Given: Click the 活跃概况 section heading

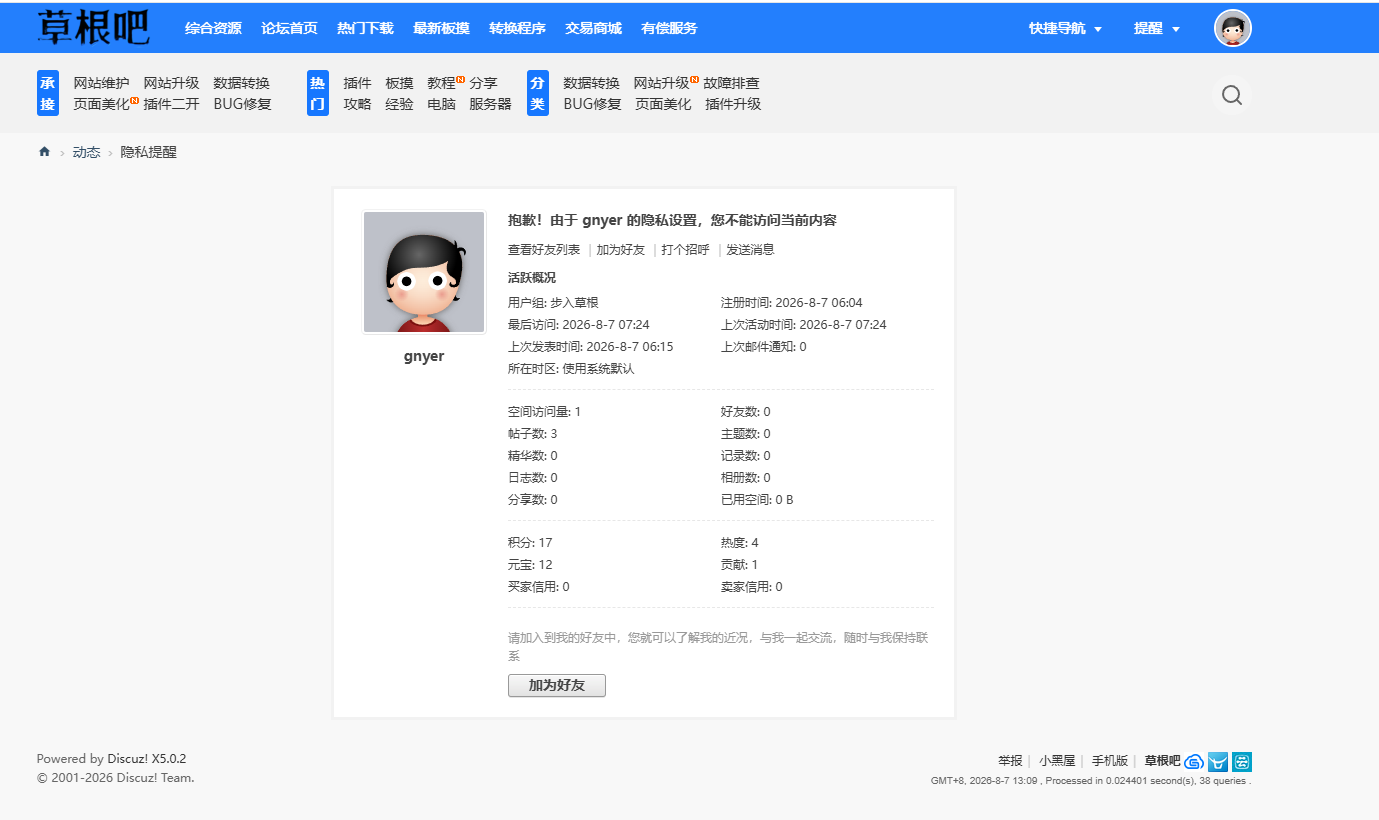Looking at the screenshot, I should click(532, 278).
